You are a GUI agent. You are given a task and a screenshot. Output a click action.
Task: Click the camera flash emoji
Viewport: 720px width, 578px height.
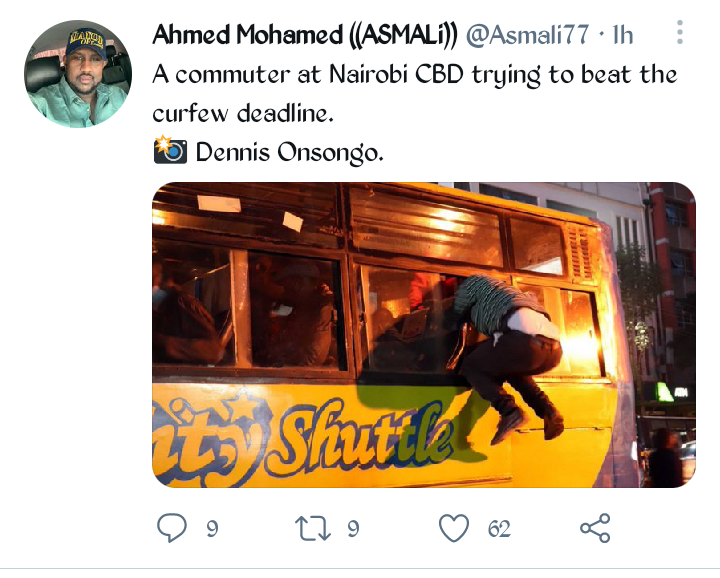170,150
